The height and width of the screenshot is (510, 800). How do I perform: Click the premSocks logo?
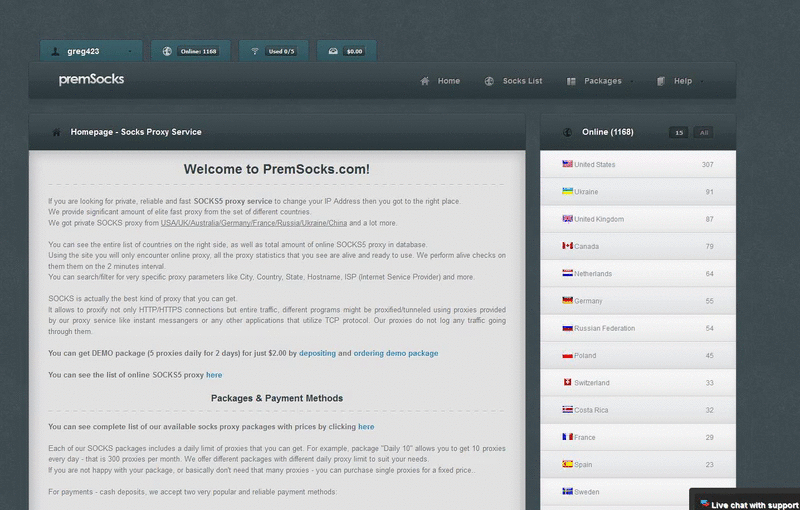point(91,80)
